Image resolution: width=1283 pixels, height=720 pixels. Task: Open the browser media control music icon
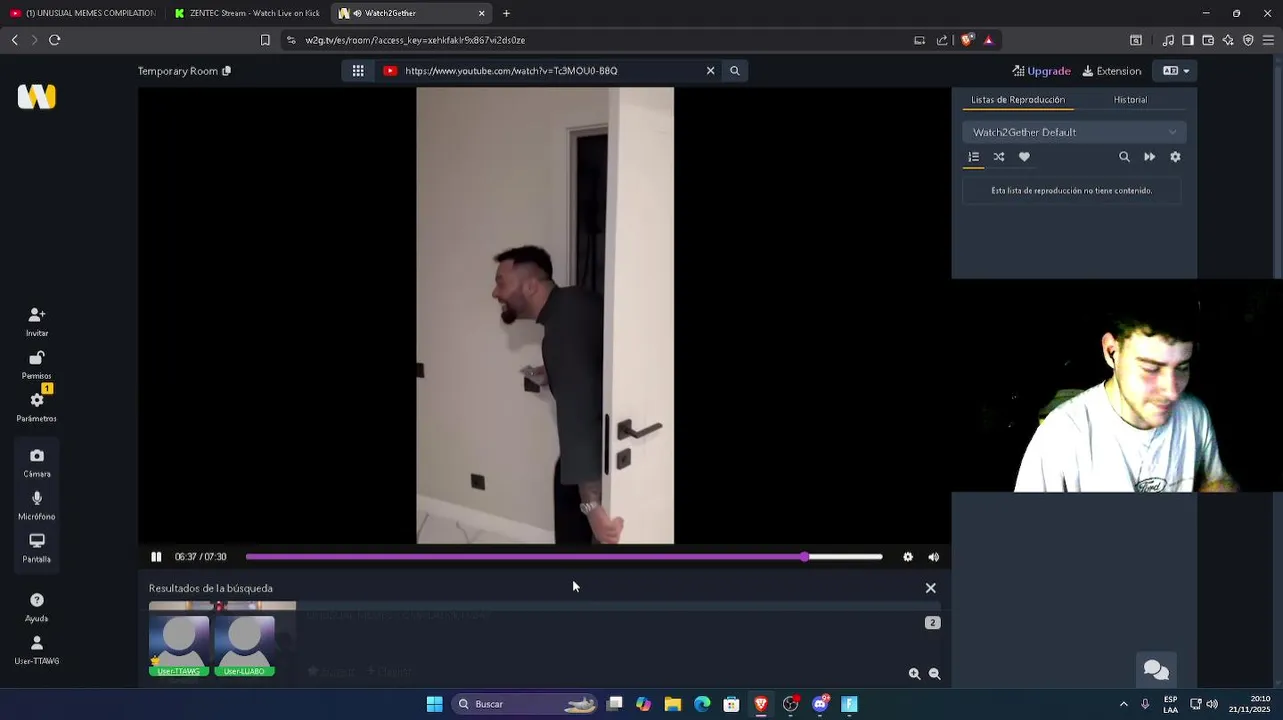click(1168, 40)
